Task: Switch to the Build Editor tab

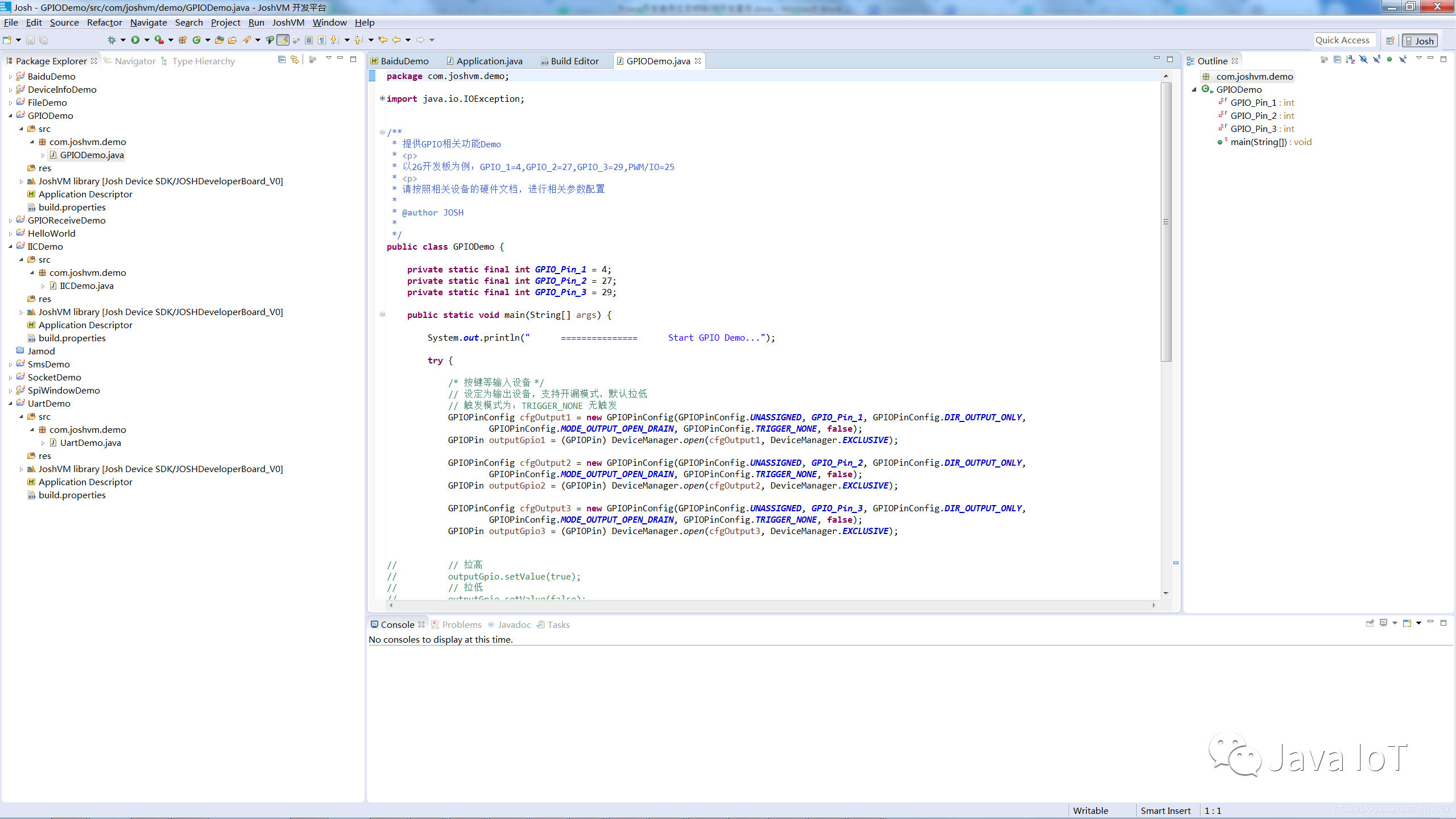Action: (x=569, y=61)
